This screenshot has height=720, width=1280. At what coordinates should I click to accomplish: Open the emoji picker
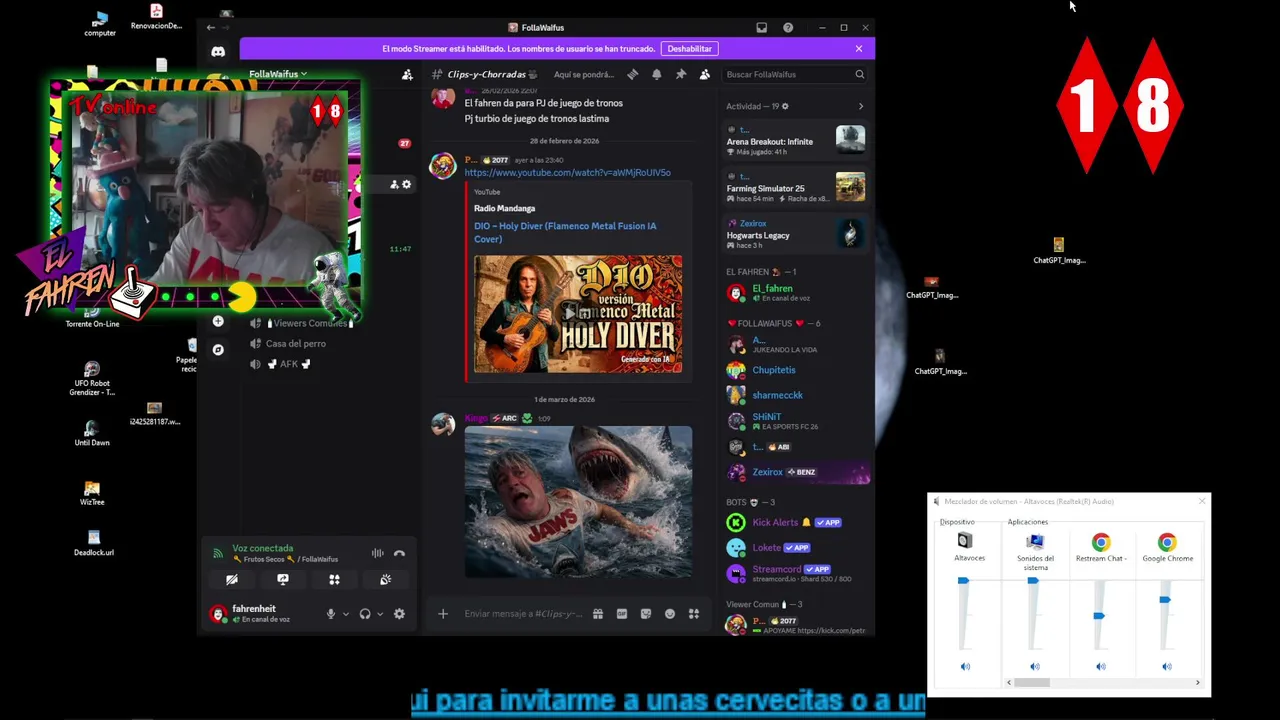[670, 614]
